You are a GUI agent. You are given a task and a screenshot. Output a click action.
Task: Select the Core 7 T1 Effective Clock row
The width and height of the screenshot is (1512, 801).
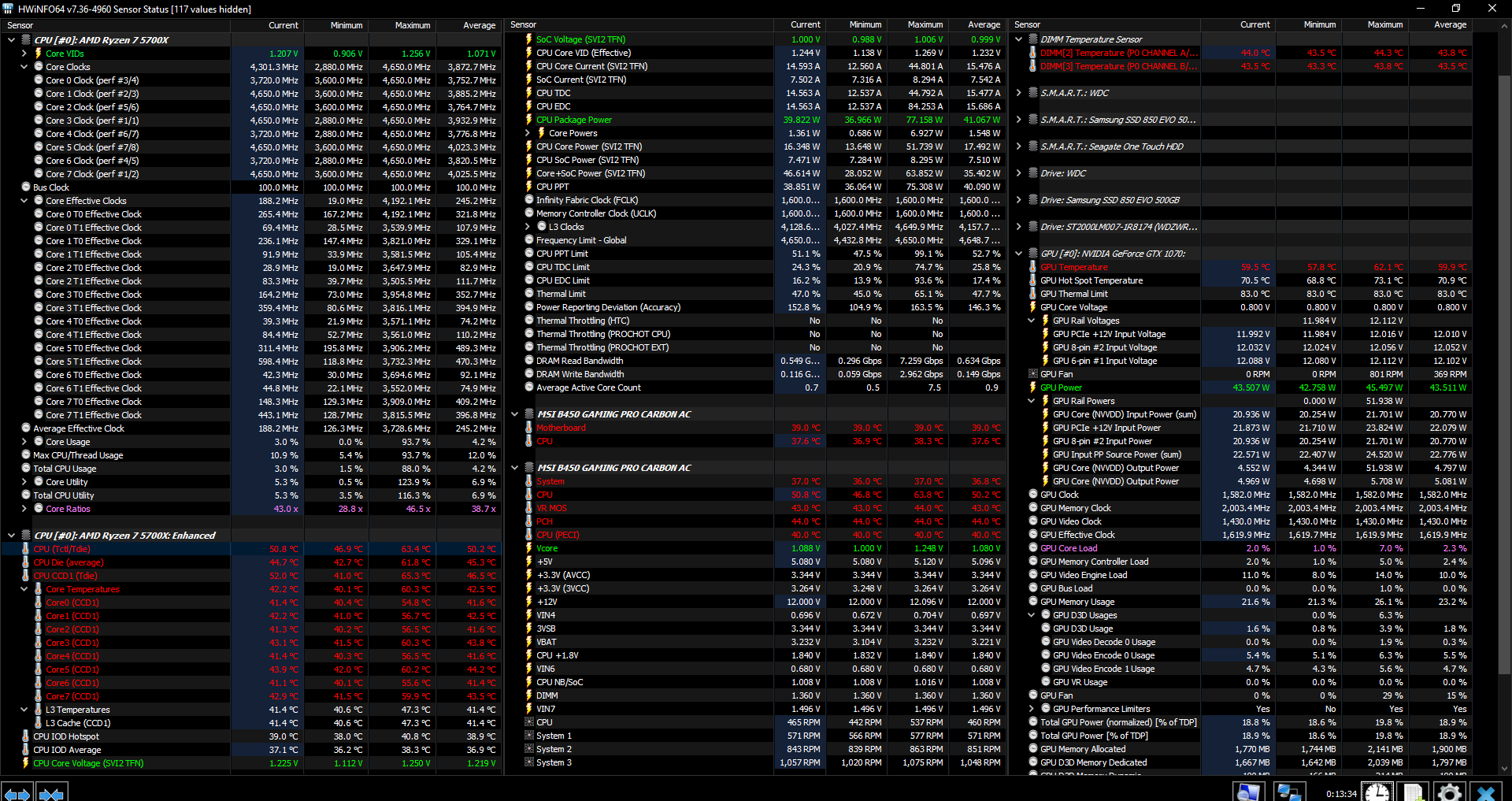tap(250, 415)
